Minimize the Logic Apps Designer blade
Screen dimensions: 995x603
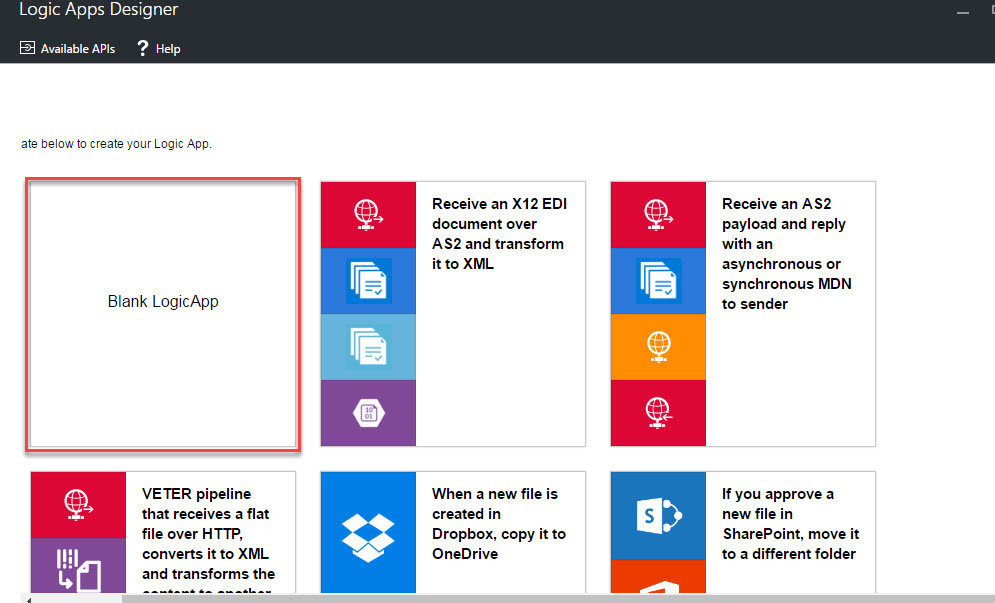point(963,11)
